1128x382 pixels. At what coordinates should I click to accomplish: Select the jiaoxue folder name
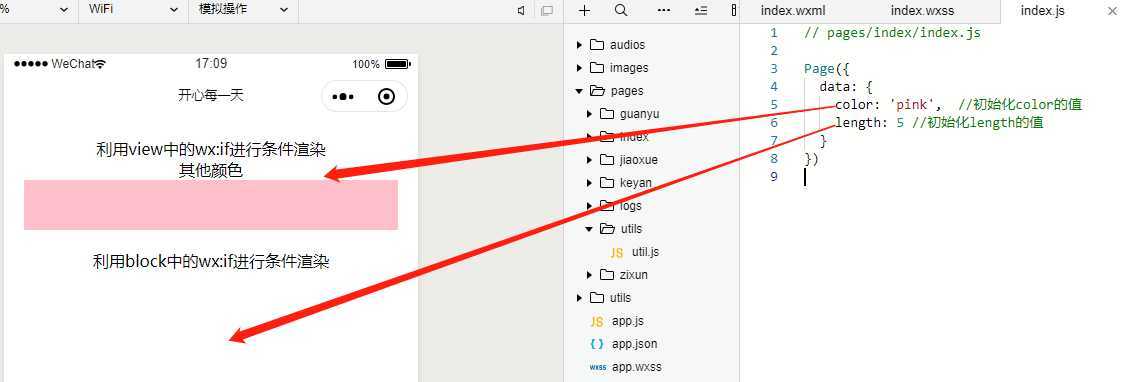pyautogui.click(x=639, y=160)
